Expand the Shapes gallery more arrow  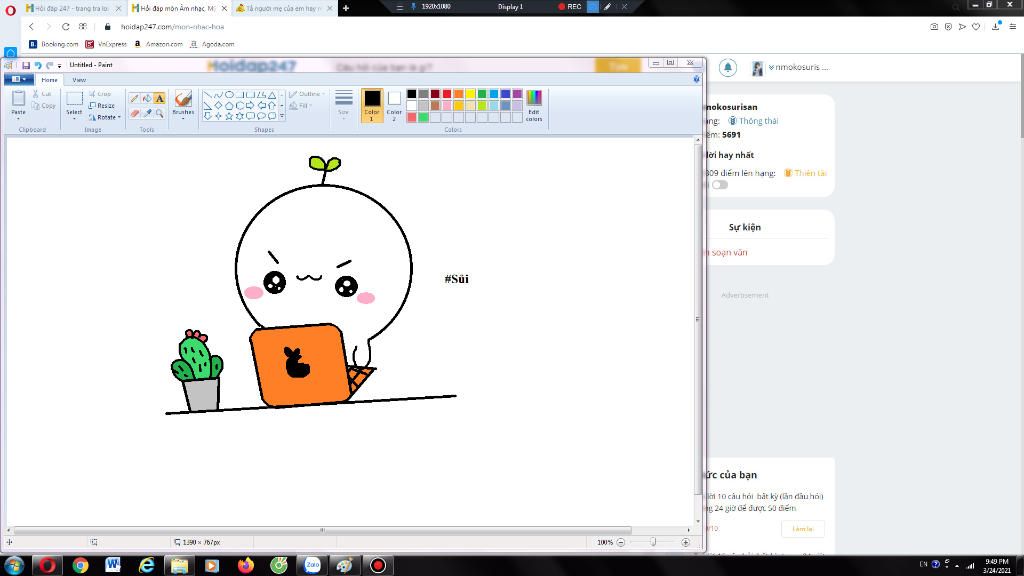click(x=282, y=116)
